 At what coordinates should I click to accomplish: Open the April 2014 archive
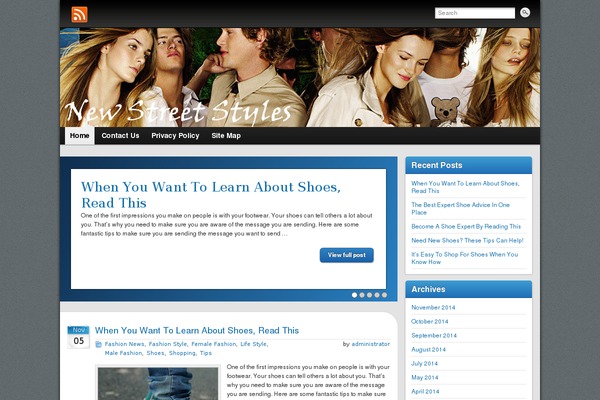click(x=425, y=392)
